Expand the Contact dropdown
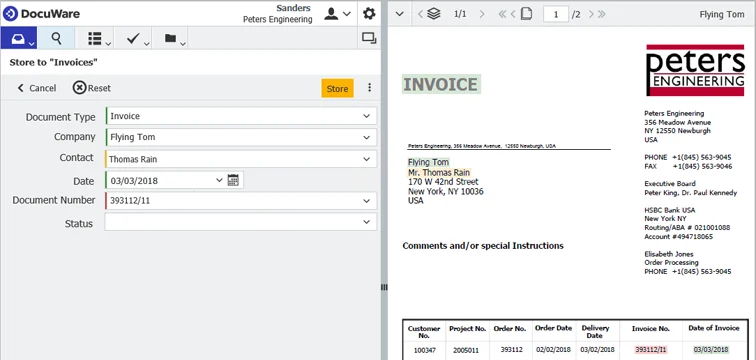 [366, 159]
